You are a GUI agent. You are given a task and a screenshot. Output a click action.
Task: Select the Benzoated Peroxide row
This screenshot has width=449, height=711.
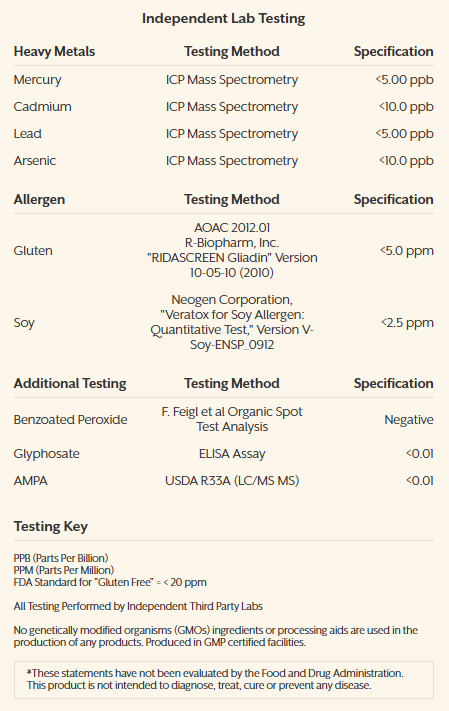click(224, 419)
